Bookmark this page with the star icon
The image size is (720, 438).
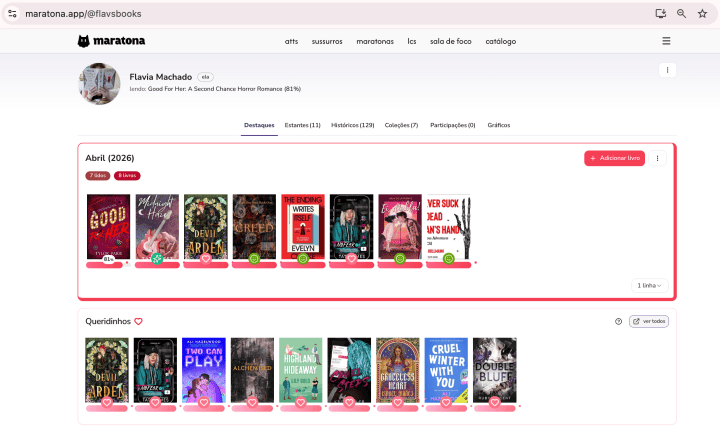click(702, 13)
